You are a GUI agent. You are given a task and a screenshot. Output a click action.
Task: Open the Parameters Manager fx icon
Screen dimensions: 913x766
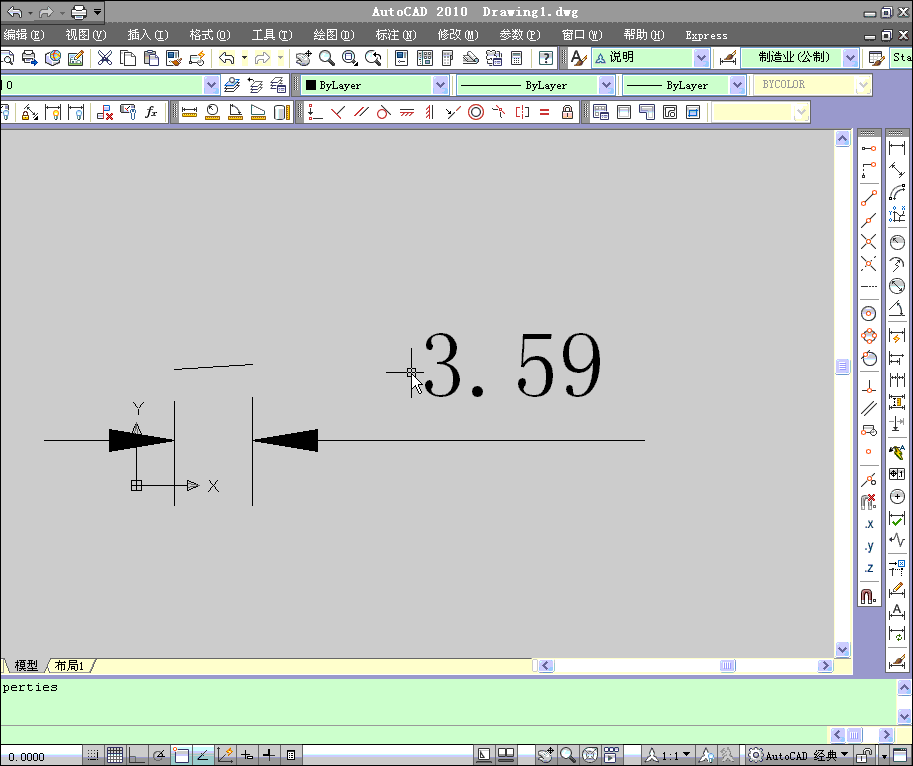[x=151, y=112]
